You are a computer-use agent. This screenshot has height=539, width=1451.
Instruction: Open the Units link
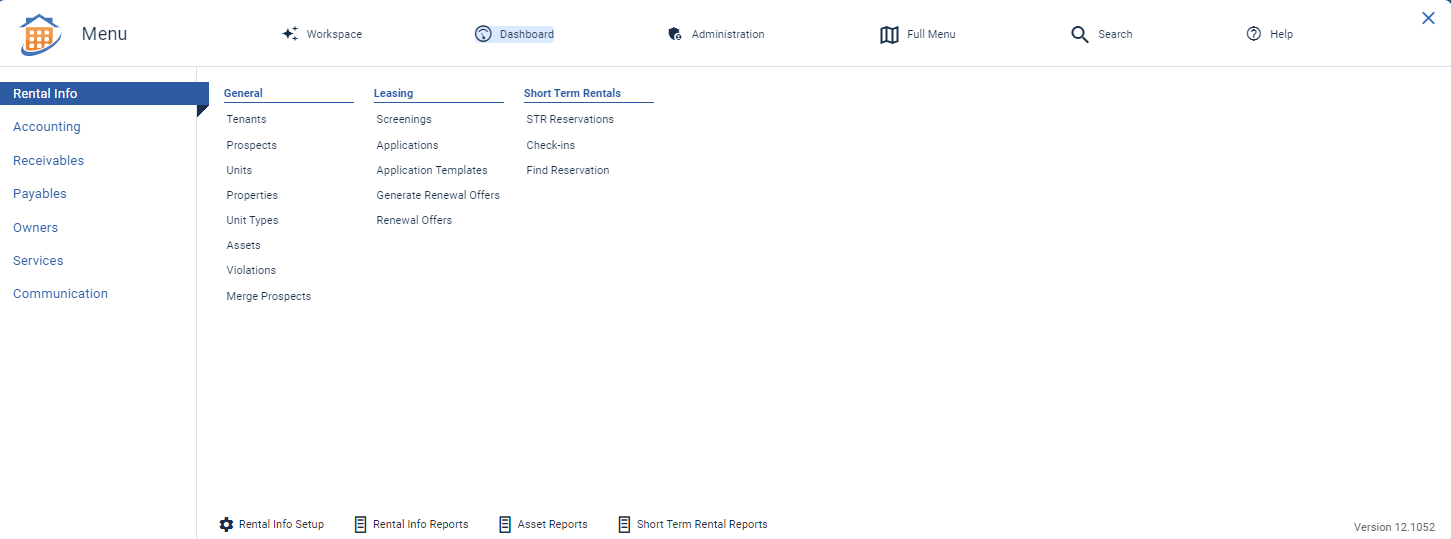click(x=239, y=170)
